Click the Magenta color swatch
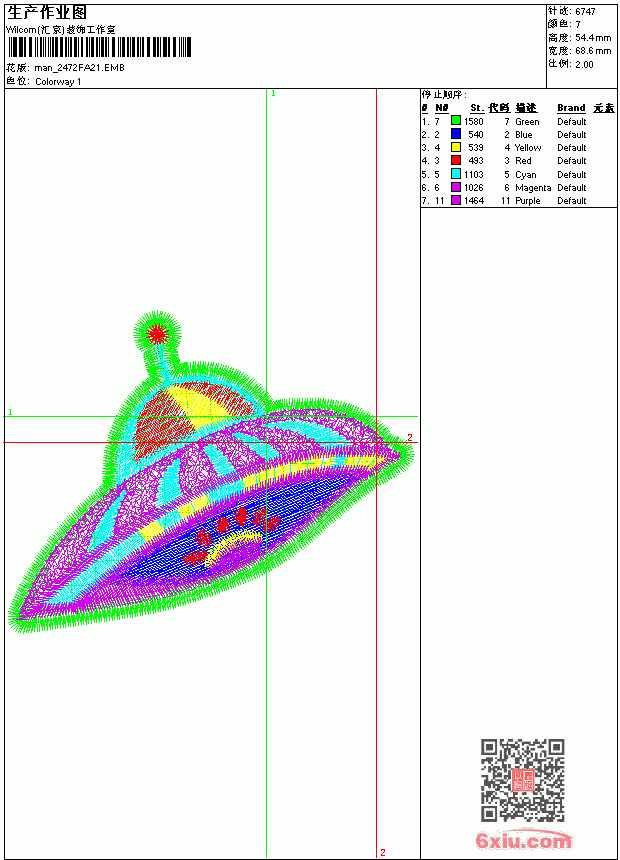 [455, 187]
